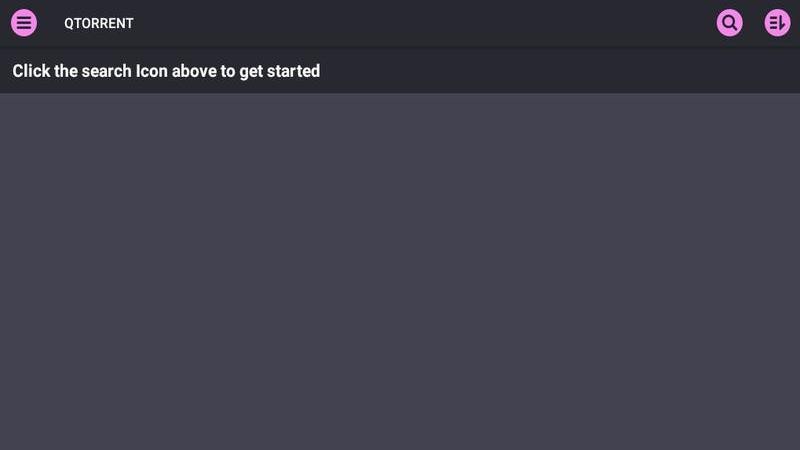Tap the pink circular menu button
This screenshot has width=800, height=450.
(x=24, y=23)
